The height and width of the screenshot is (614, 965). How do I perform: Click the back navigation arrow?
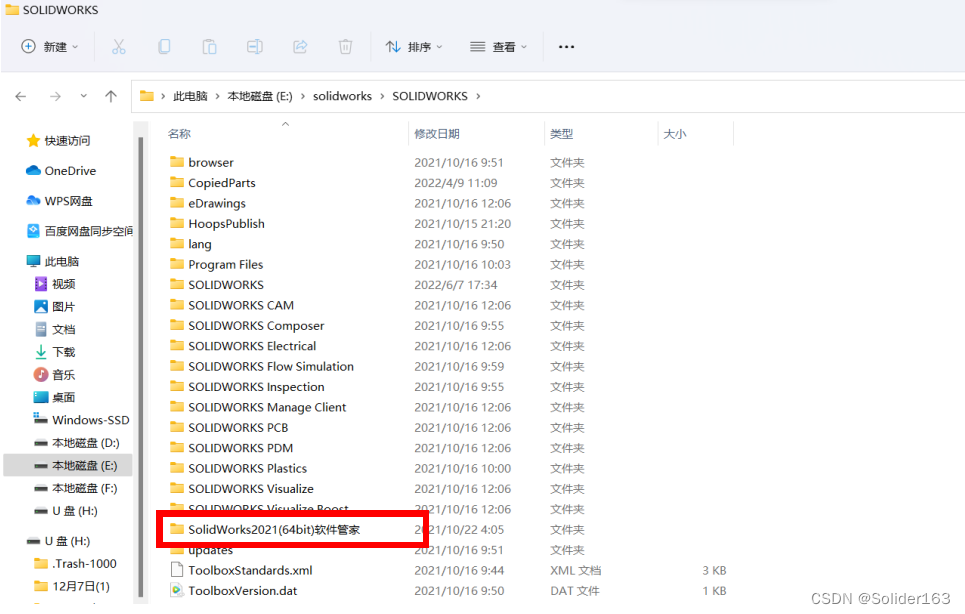[21, 96]
